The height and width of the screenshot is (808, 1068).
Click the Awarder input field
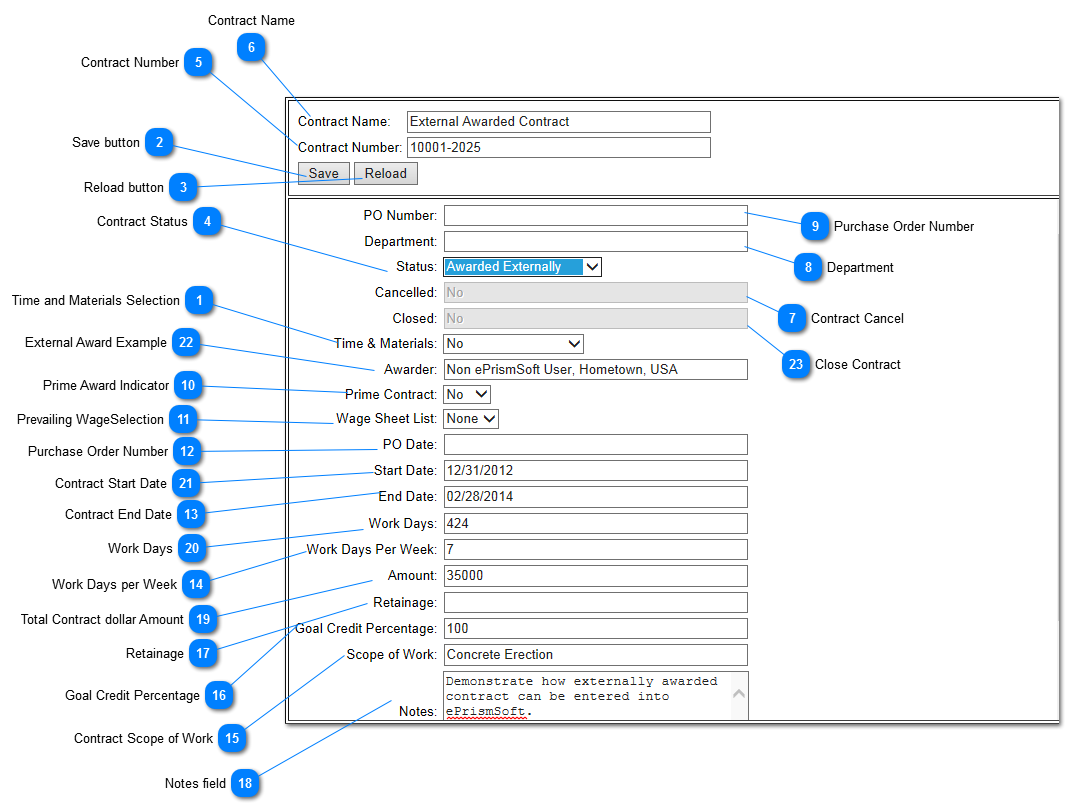pos(595,370)
